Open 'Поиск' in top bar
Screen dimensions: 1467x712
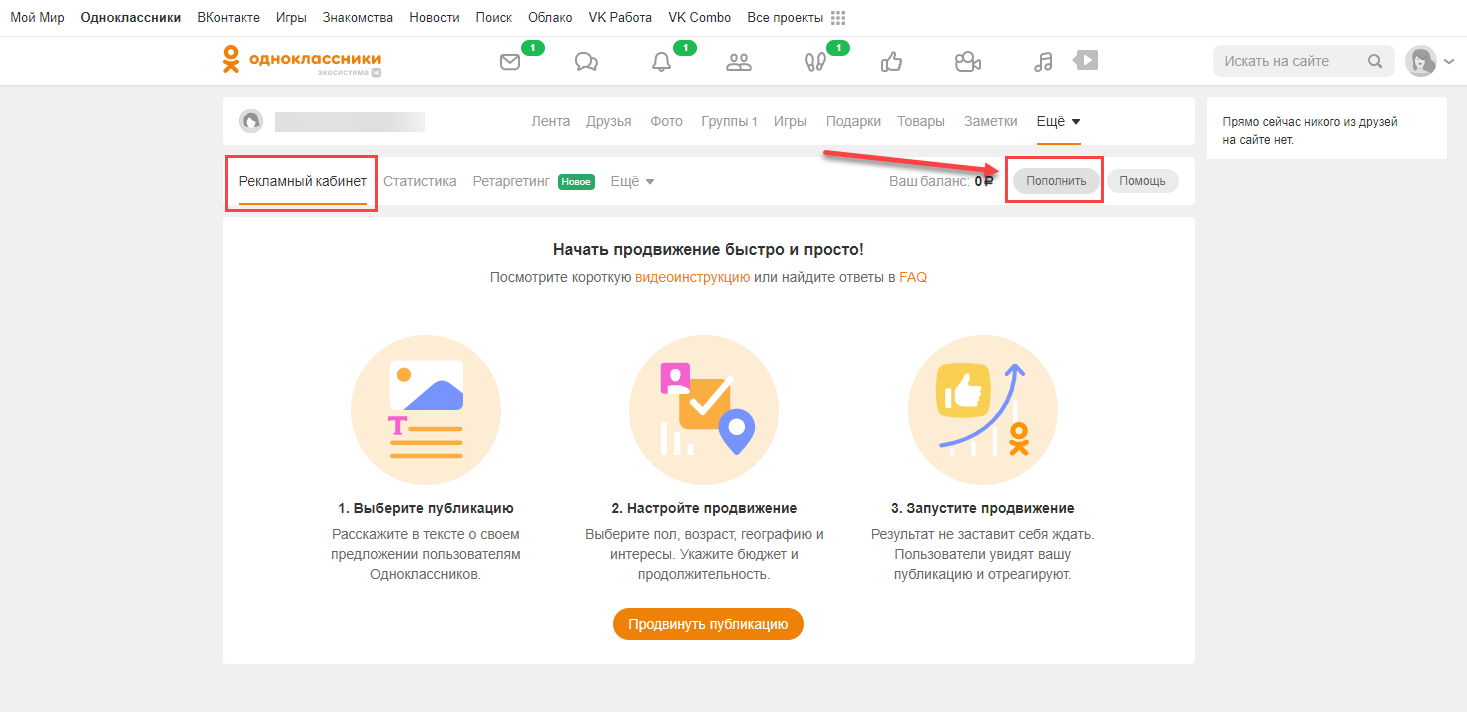[494, 18]
